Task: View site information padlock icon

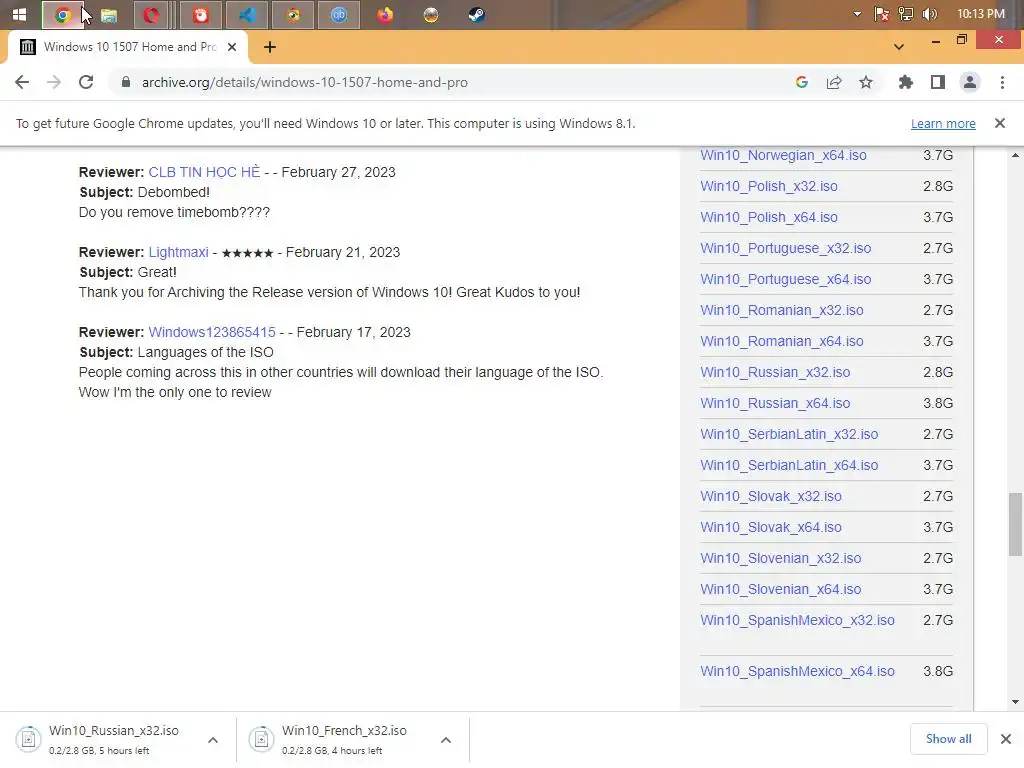Action: click(x=126, y=82)
